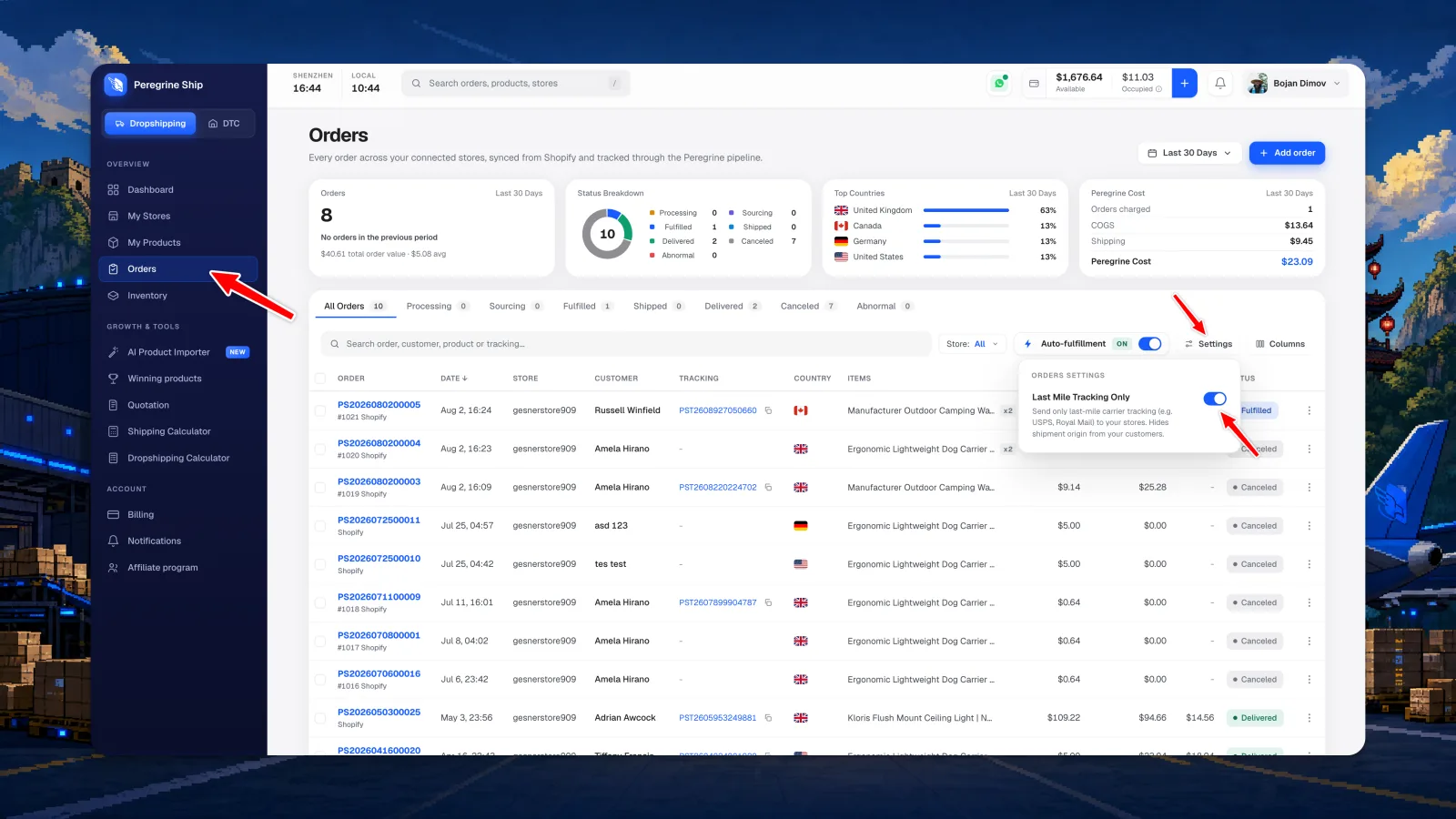Click the order search input field

click(x=626, y=344)
